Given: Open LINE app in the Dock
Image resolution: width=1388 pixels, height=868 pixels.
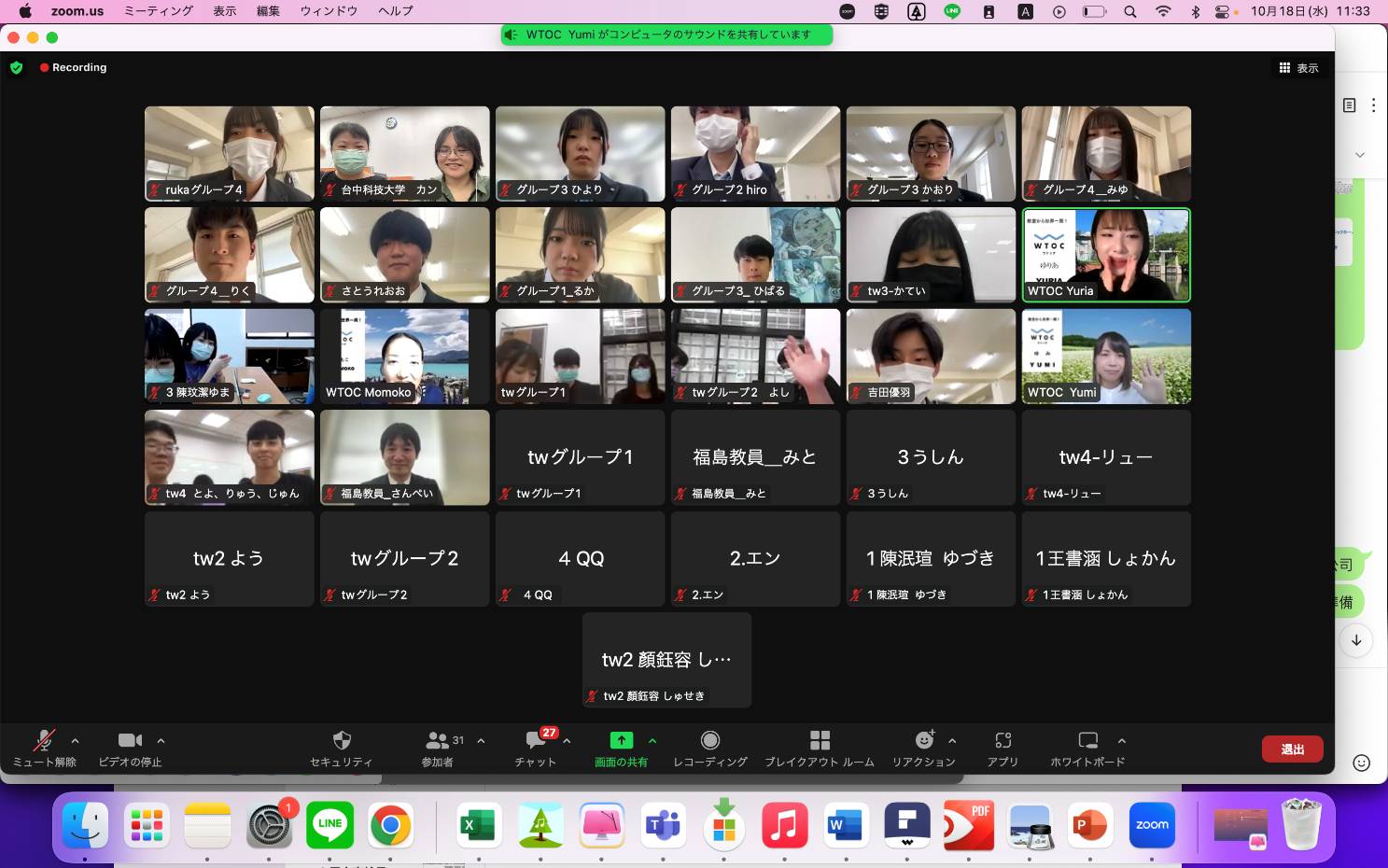Looking at the screenshot, I should coord(329,825).
